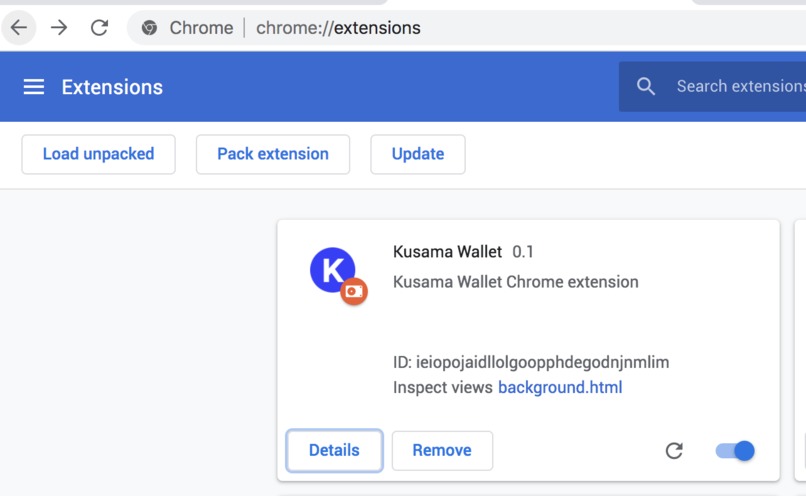Click Load unpacked button
The height and width of the screenshot is (496, 806).
pos(98,154)
